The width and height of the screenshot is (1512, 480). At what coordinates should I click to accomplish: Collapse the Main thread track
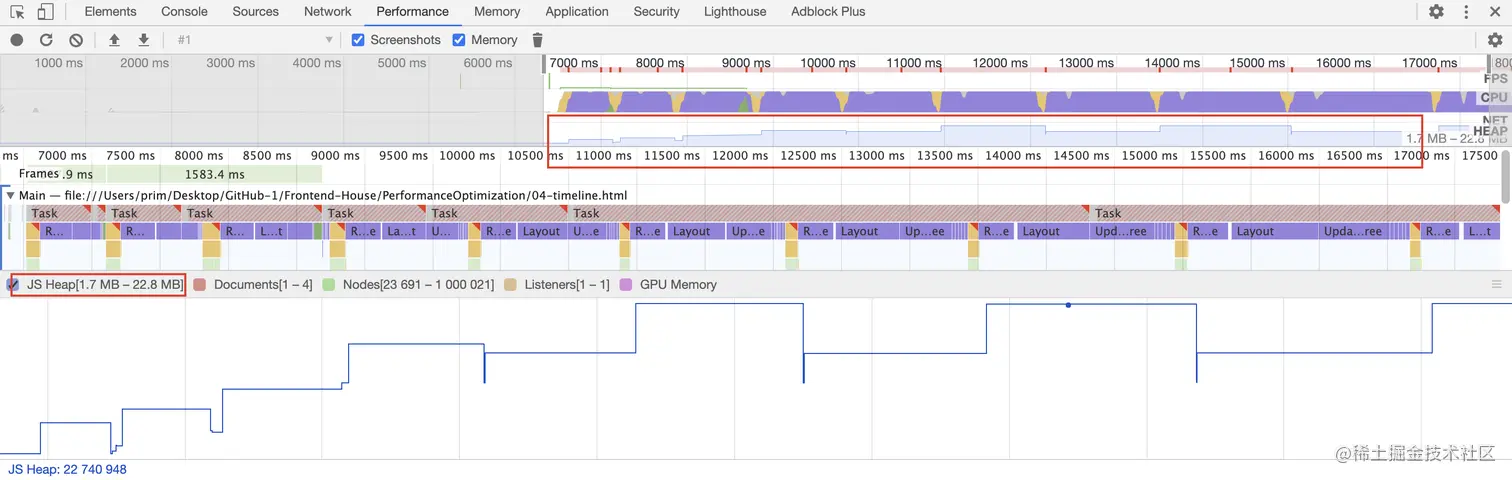point(11,195)
